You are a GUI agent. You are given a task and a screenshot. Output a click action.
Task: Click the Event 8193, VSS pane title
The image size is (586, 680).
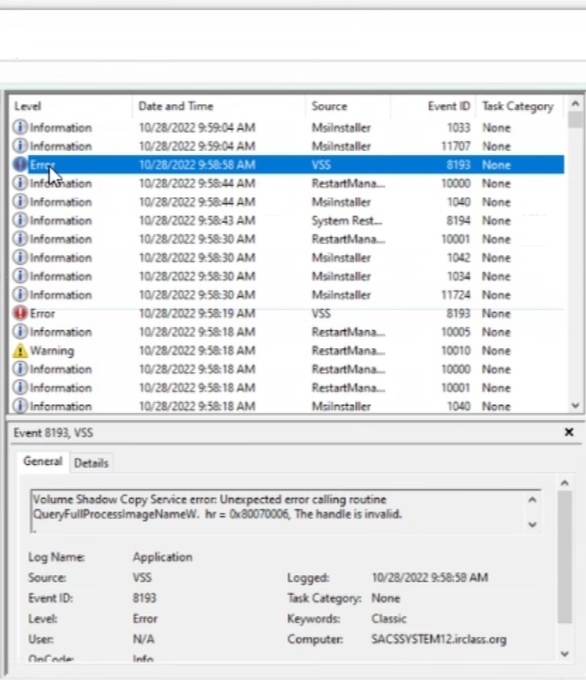[x=53, y=432]
